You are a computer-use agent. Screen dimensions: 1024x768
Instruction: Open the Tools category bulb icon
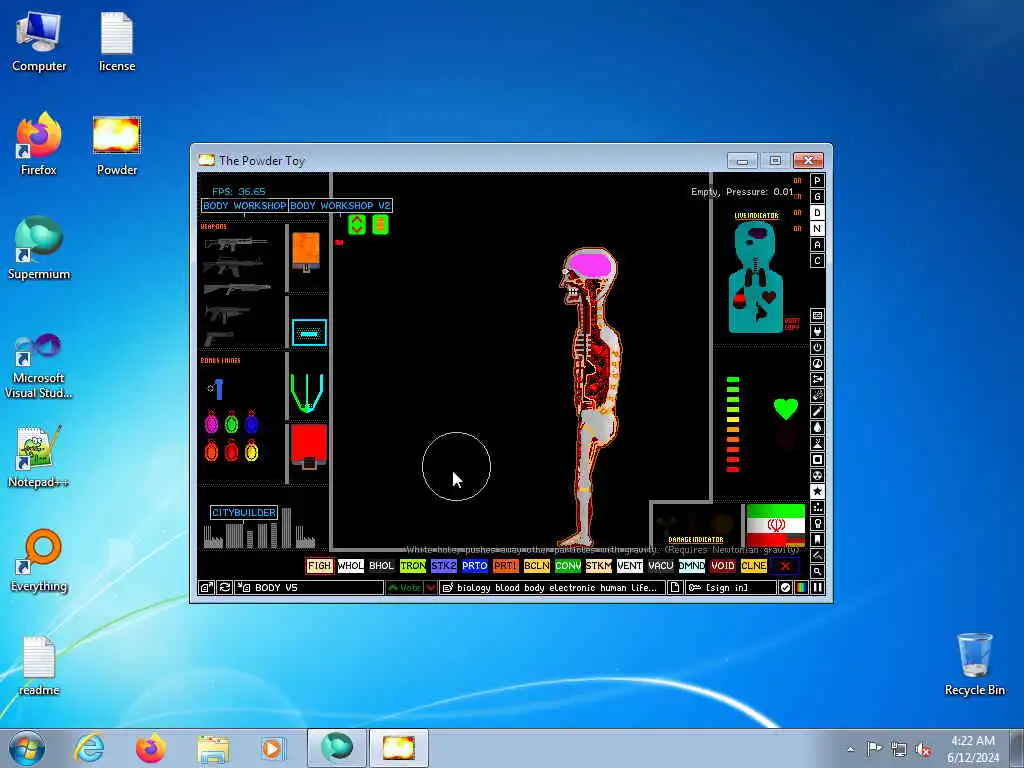817,524
